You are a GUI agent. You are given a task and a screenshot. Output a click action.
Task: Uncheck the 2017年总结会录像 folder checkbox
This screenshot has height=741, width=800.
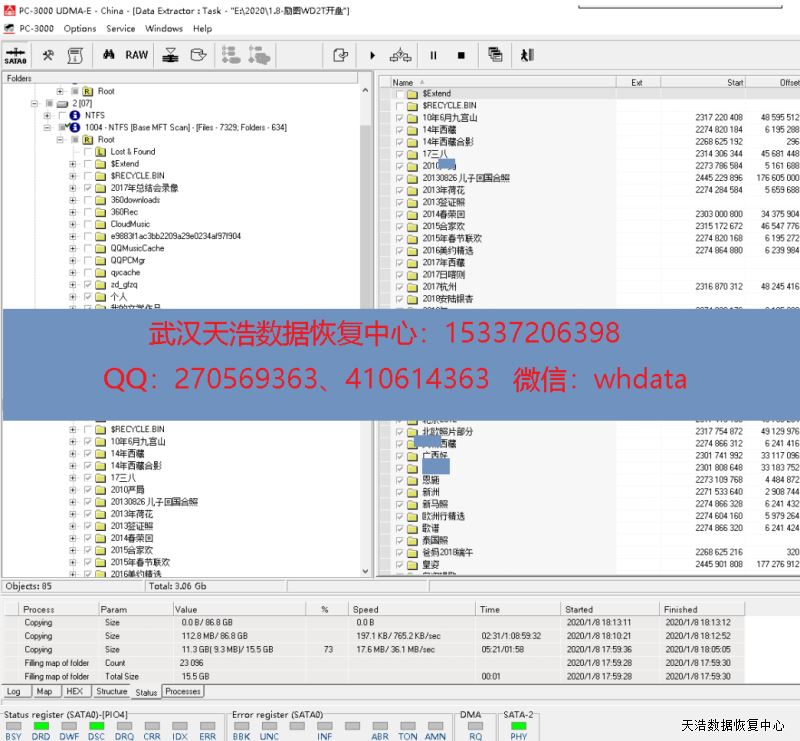pyautogui.click(x=88, y=188)
